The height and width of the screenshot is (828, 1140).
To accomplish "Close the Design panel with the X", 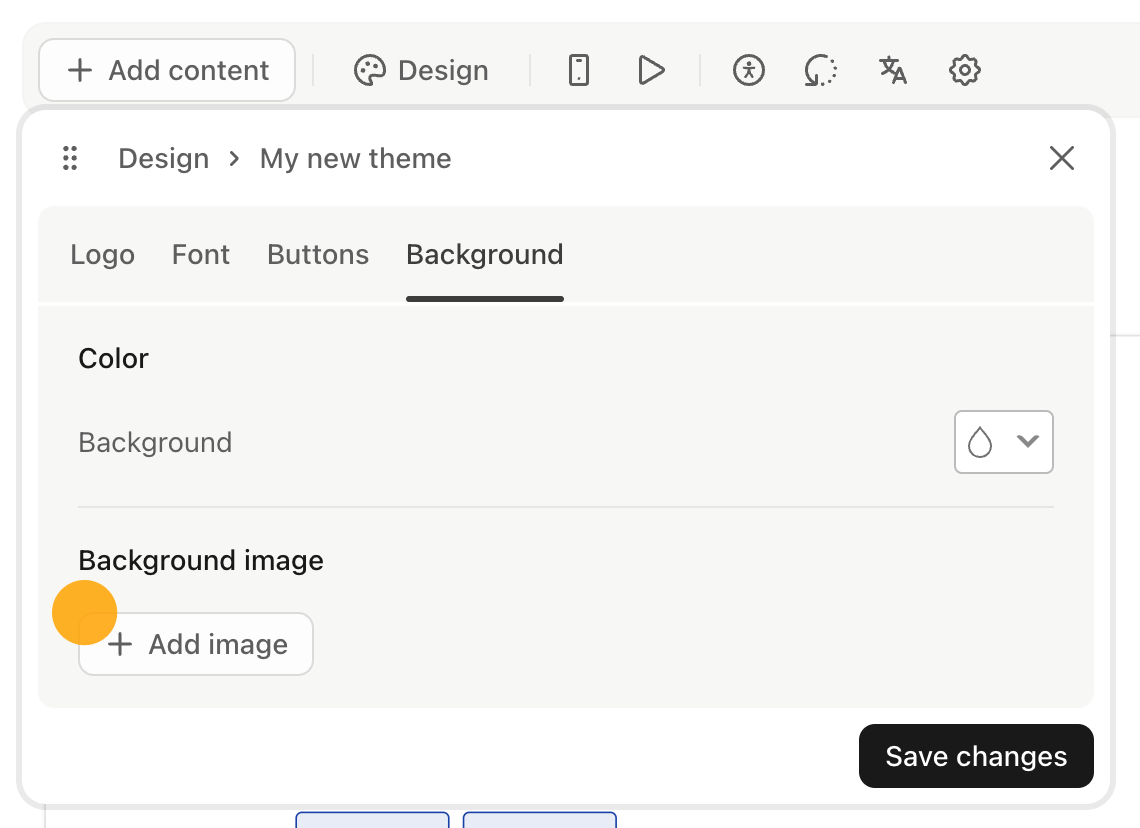I will point(1061,158).
